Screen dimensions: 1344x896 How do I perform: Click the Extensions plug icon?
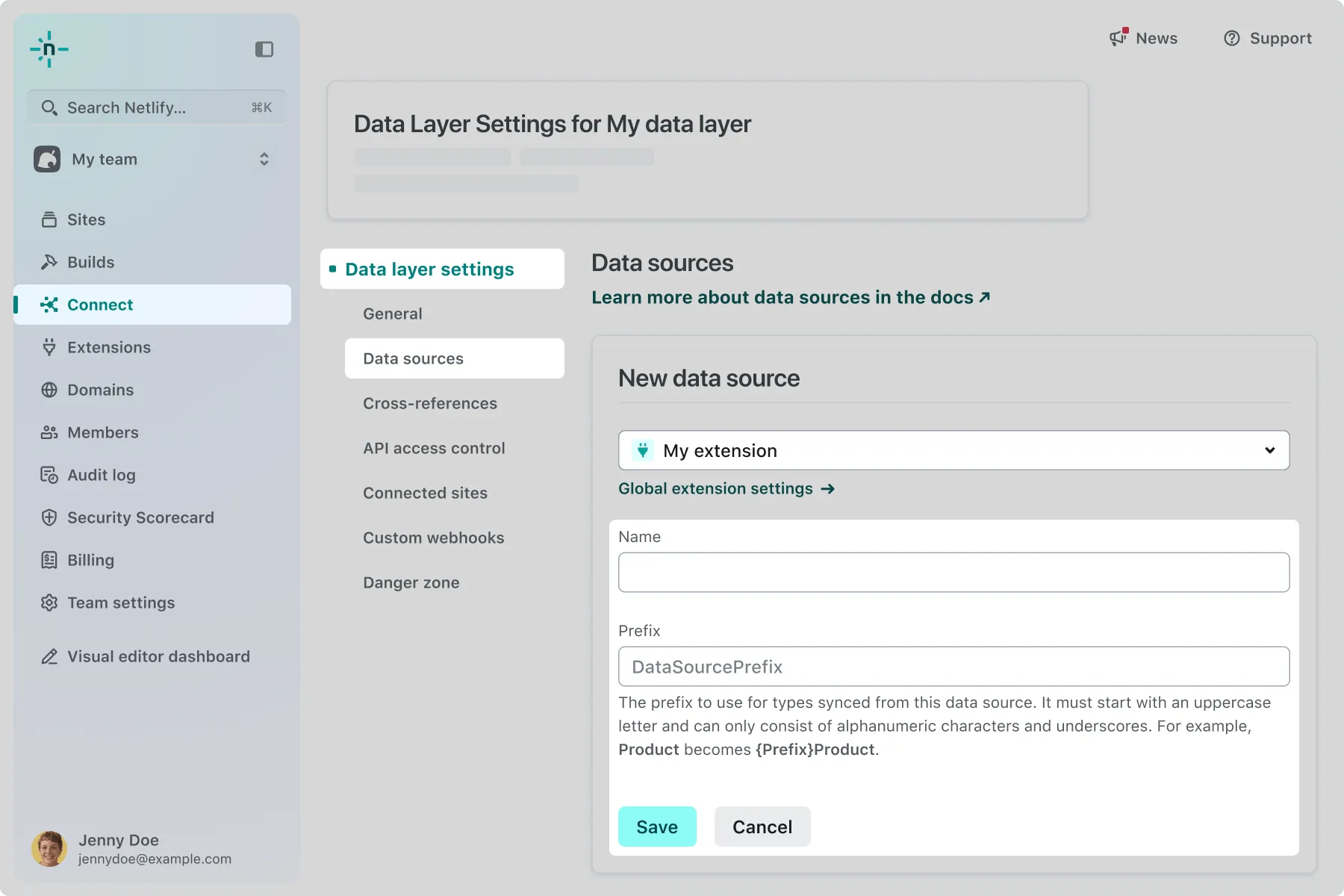click(x=49, y=347)
